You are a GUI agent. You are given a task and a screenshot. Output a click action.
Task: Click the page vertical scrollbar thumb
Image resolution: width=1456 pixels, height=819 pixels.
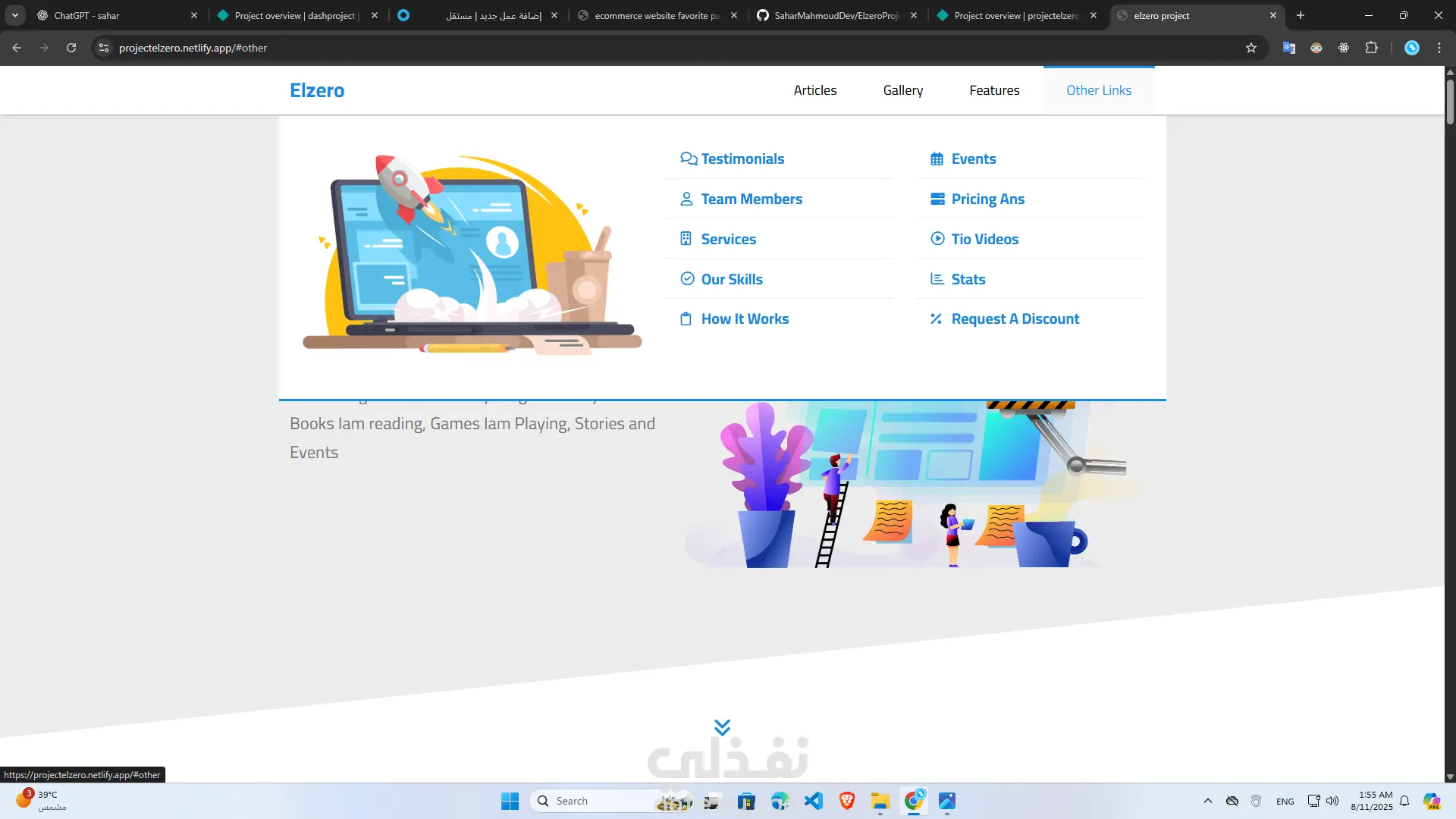[1449, 102]
